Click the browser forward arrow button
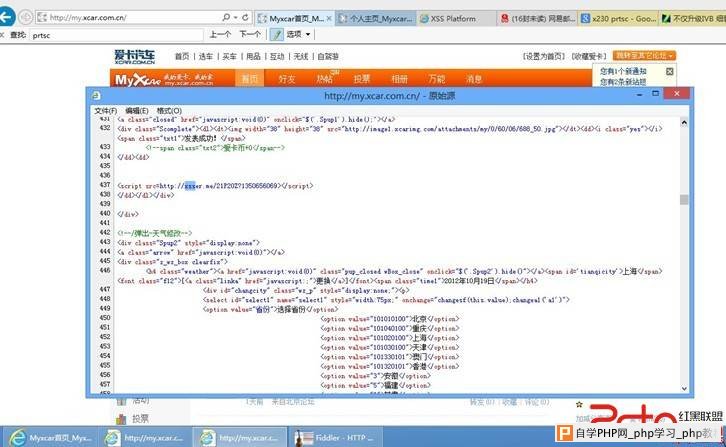The width and height of the screenshot is (726, 447). [26, 17]
